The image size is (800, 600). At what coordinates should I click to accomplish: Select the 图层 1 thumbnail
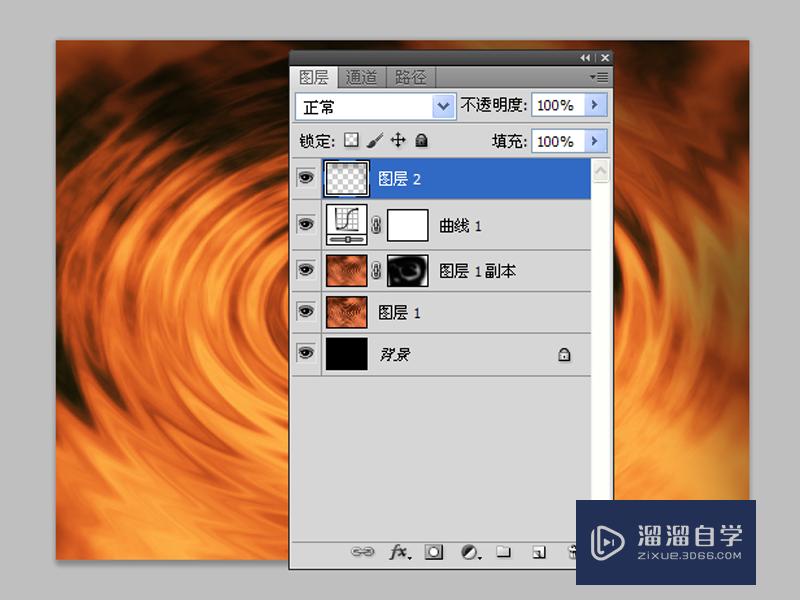click(346, 312)
